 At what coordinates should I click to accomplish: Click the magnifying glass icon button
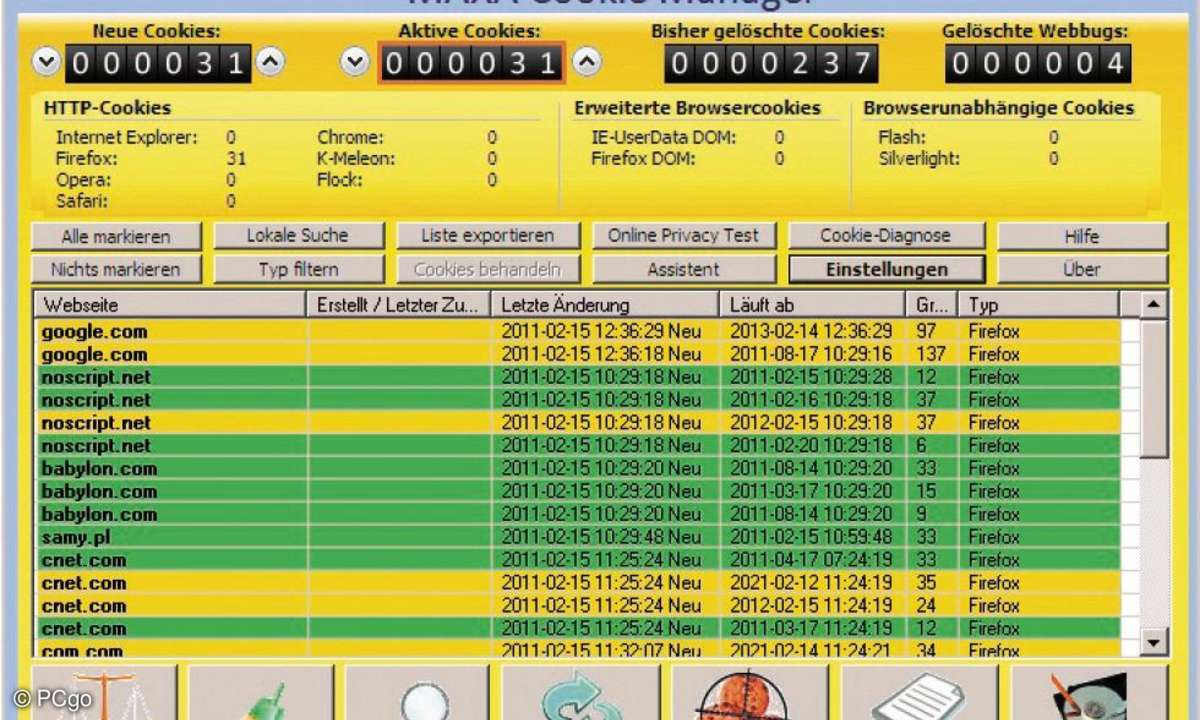[x=417, y=693]
